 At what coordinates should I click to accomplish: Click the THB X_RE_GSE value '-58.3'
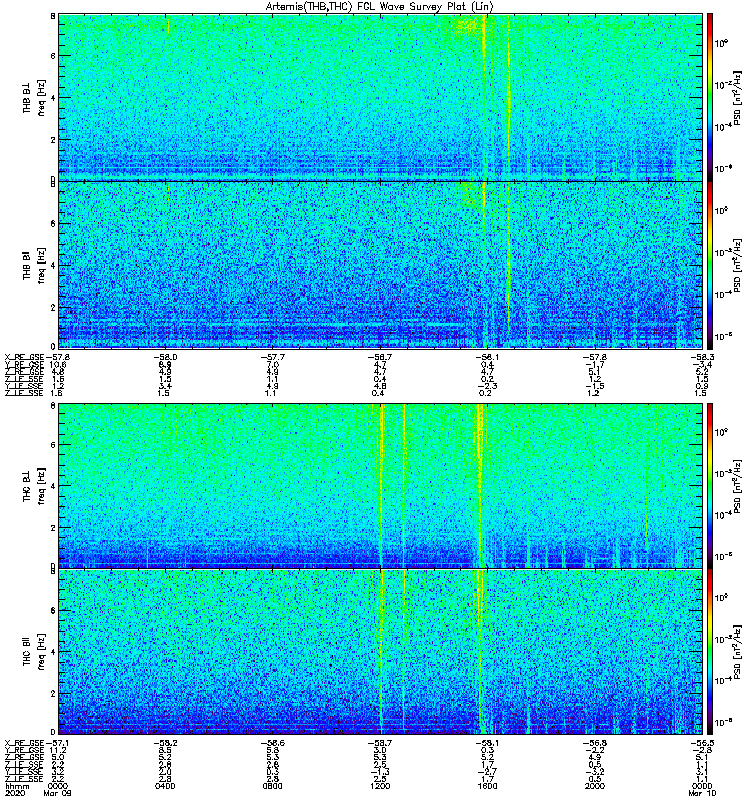pyautogui.click(x=702, y=357)
